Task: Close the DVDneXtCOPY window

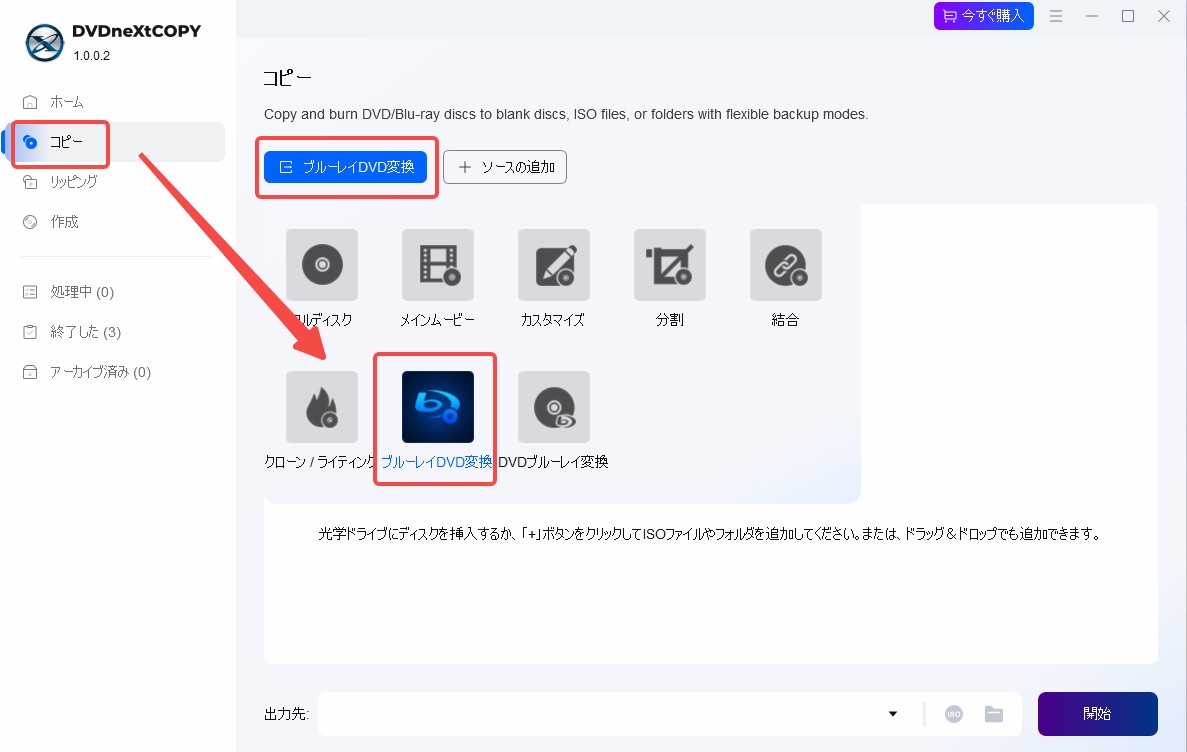Action: [x=1164, y=16]
